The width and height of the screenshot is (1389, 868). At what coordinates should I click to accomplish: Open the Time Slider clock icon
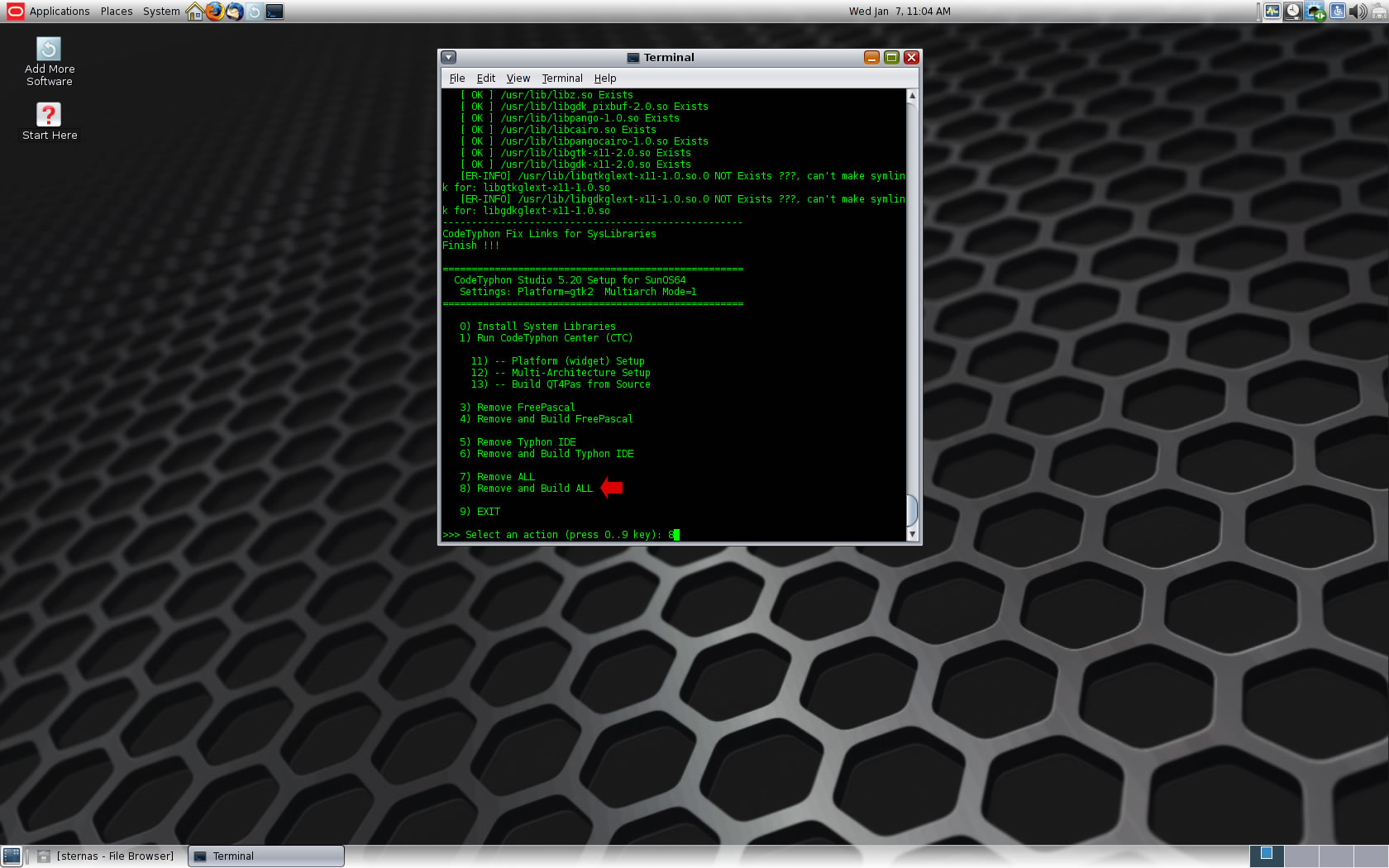(x=1293, y=12)
